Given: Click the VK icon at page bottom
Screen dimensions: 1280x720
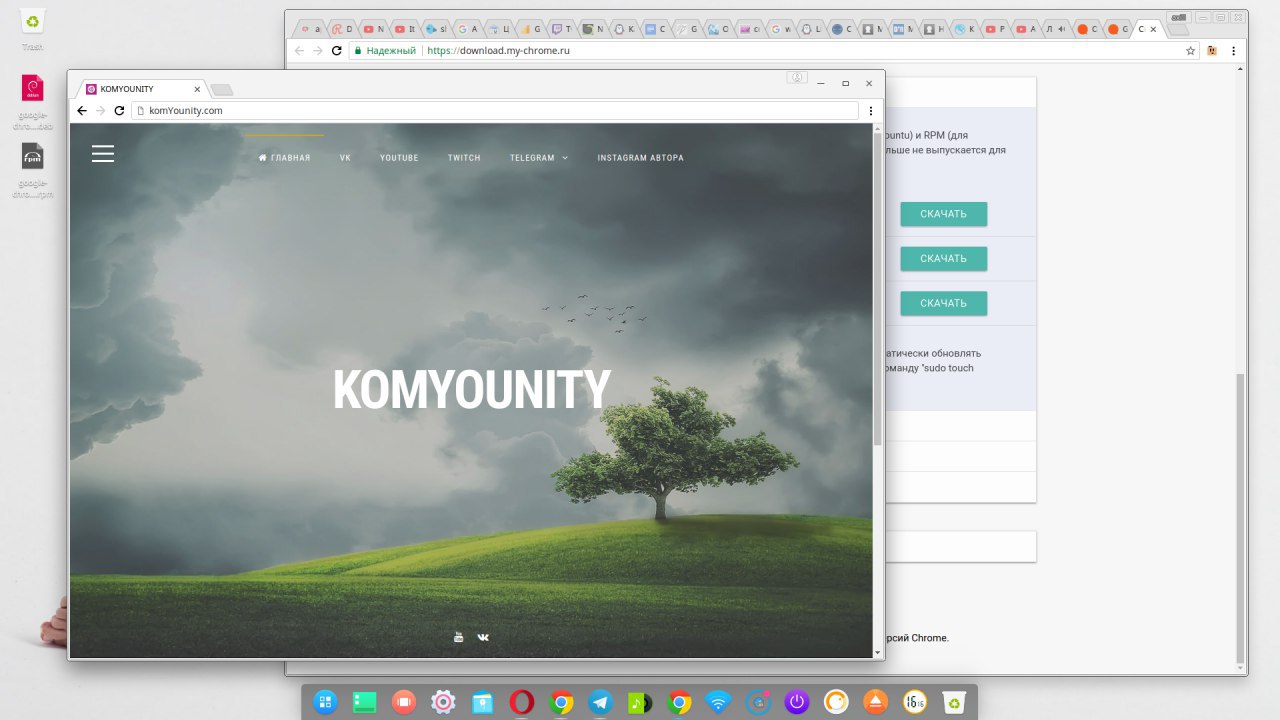Looking at the screenshot, I should [x=484, y=637].
